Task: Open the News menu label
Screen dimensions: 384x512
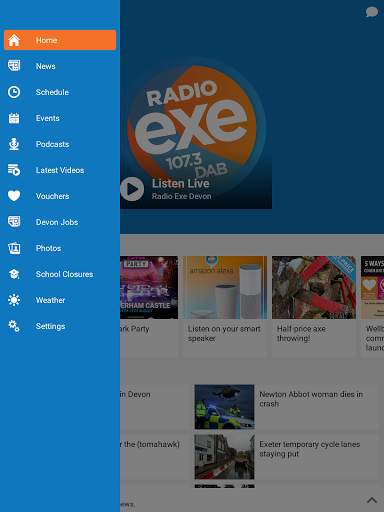Action: coord(46,66)
